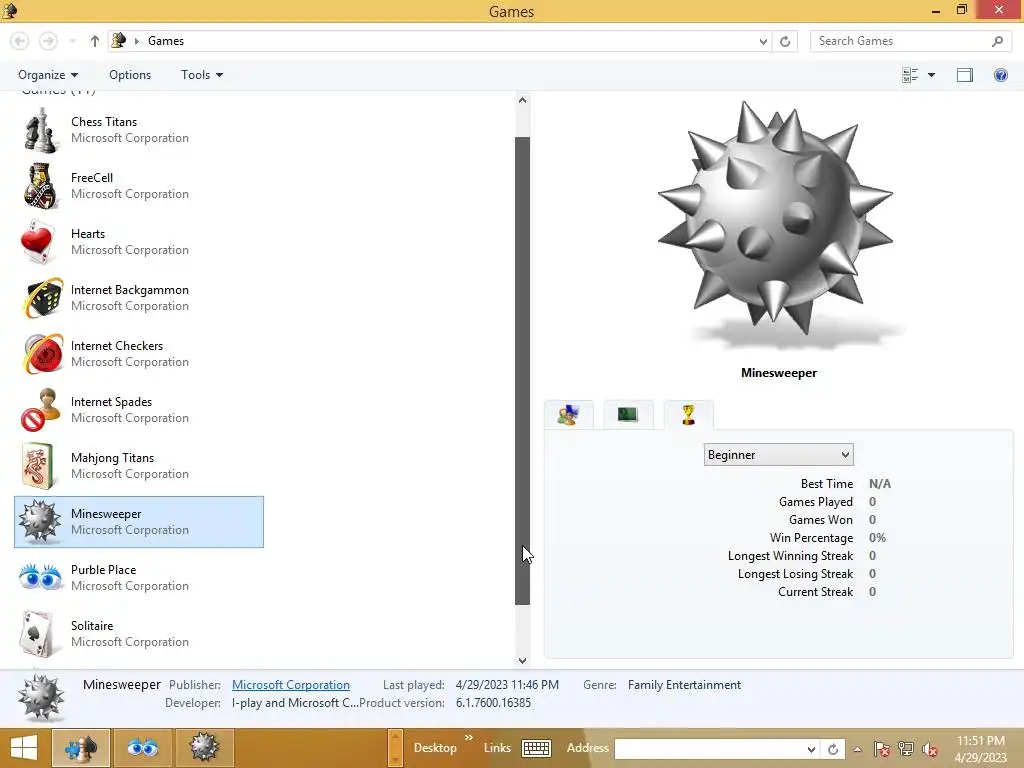Click the taskbar Address input field
Viewport: 1024px width, 768px height.
(709, 749)
